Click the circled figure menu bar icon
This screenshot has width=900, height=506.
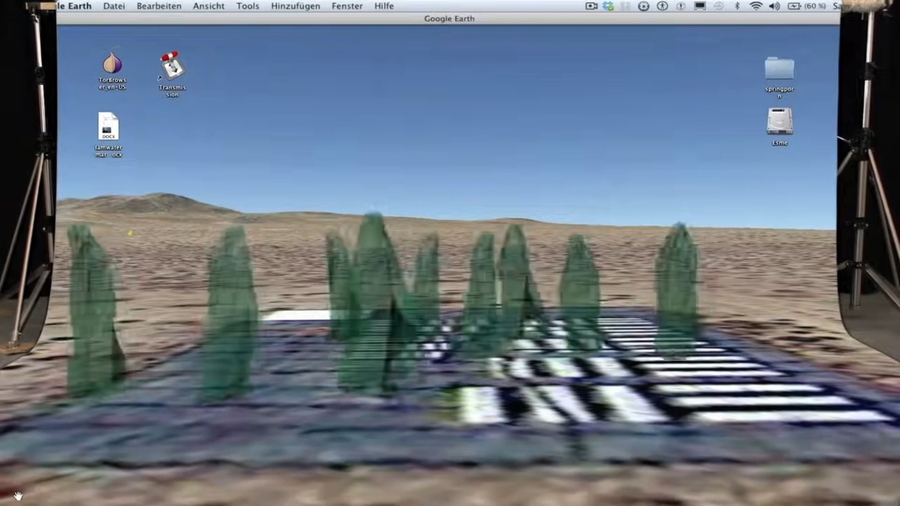pos(662,6)
